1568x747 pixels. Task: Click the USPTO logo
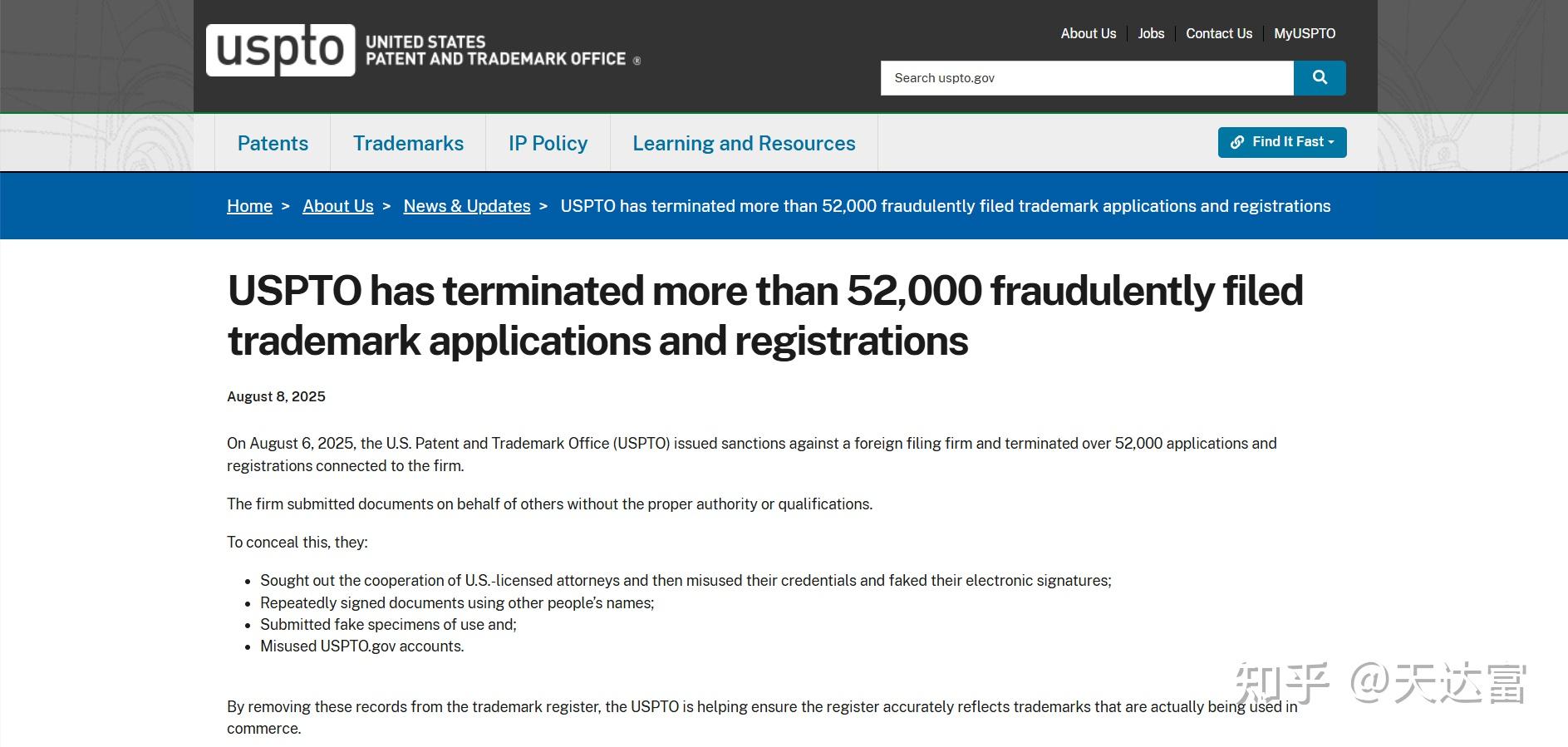(281, 50)
